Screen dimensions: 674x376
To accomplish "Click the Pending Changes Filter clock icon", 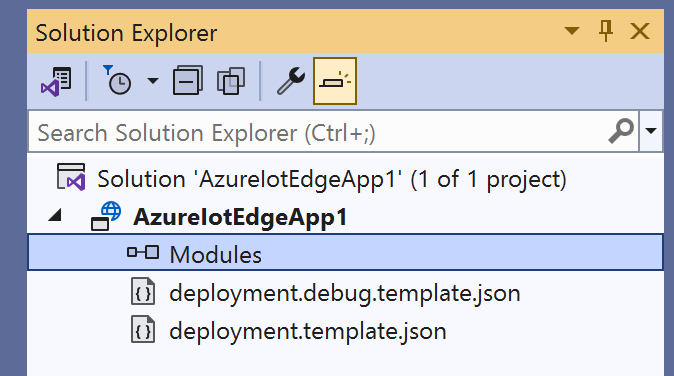I will (117, 80).
